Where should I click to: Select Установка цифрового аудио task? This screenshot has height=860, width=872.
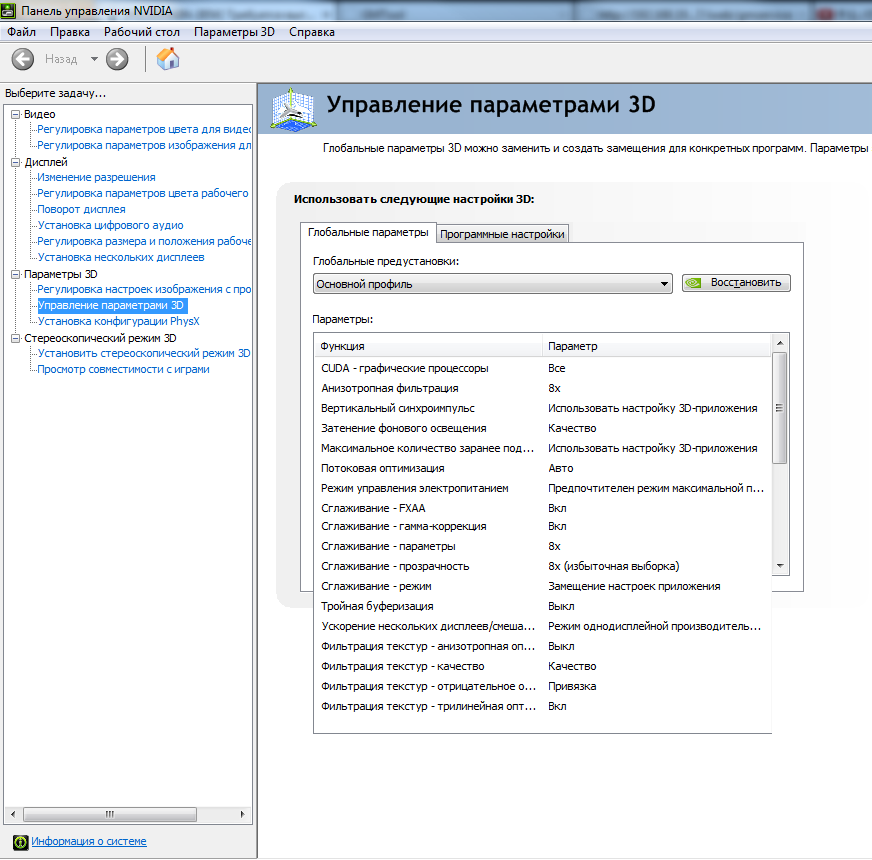coord(110,225)
